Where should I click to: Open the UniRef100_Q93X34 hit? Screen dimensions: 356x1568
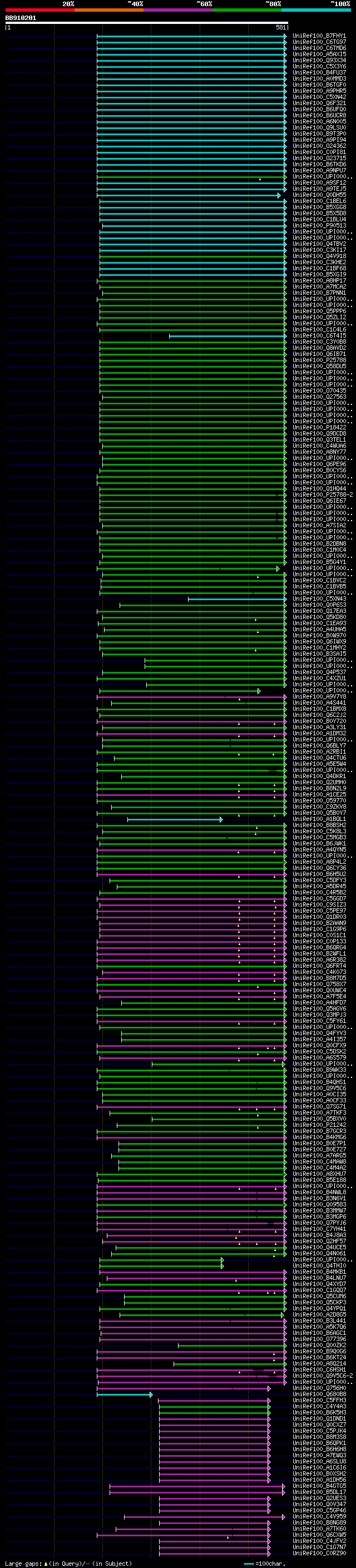[319, 60]
